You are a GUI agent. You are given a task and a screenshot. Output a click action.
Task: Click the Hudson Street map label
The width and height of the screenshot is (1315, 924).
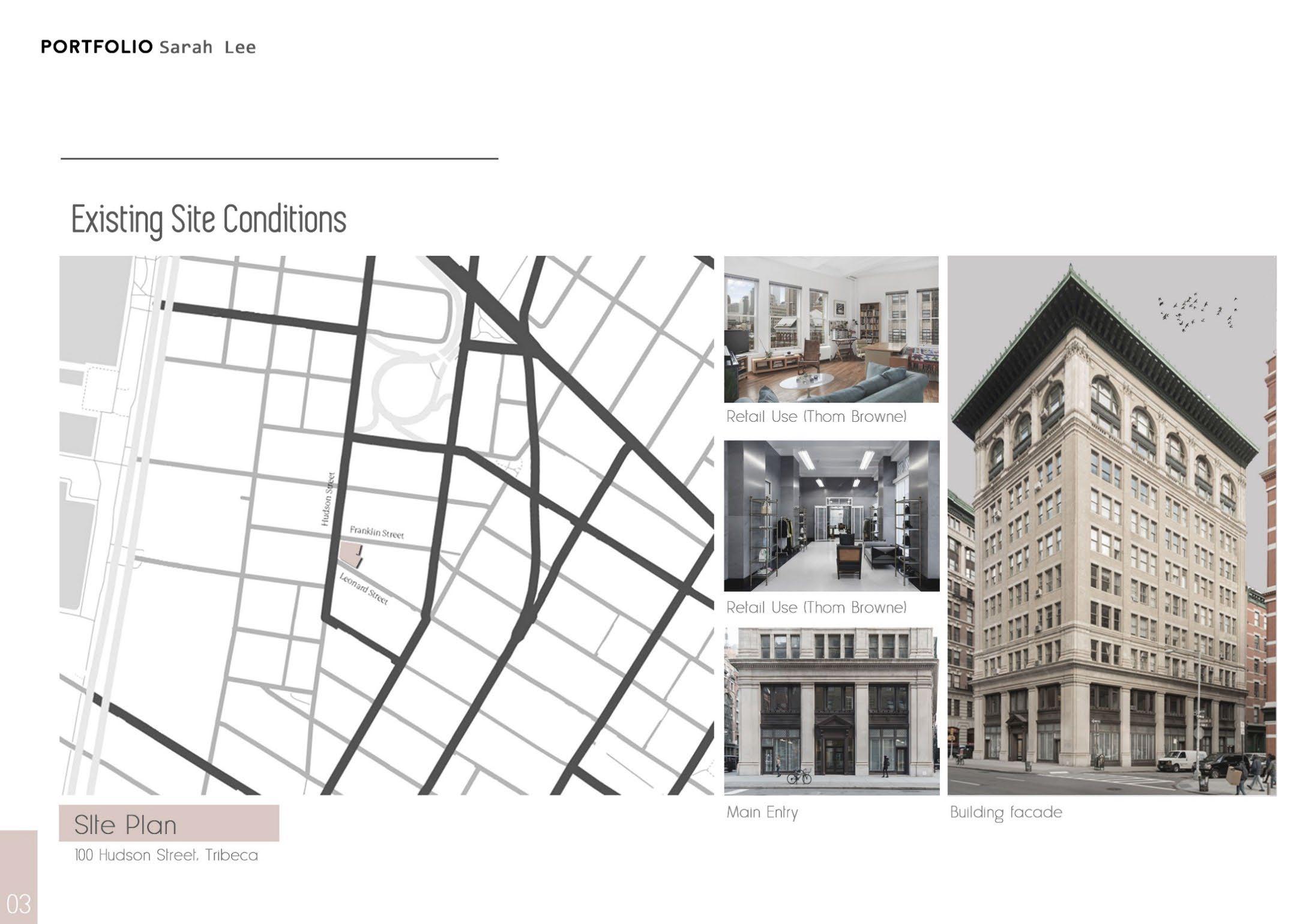click(327, 499)
